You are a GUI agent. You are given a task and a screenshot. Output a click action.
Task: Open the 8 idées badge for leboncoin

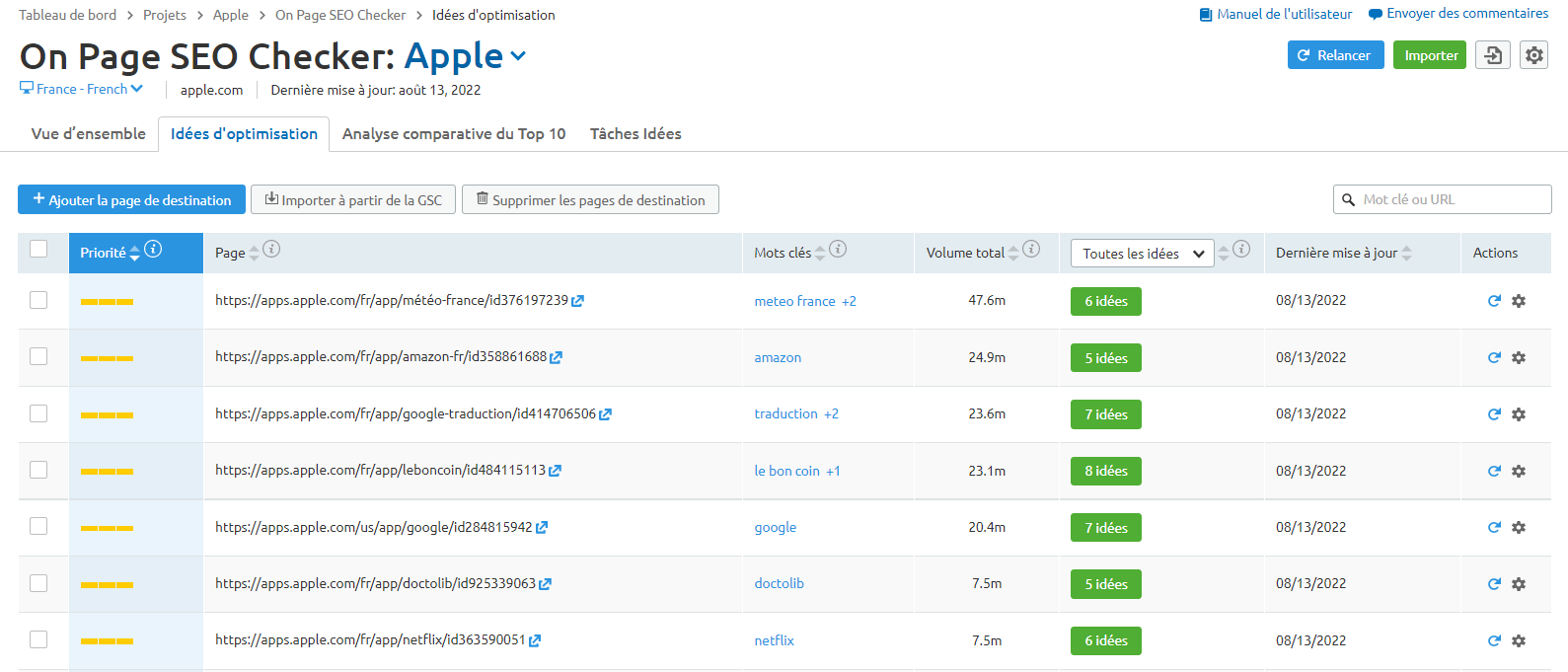(1106, 471)
